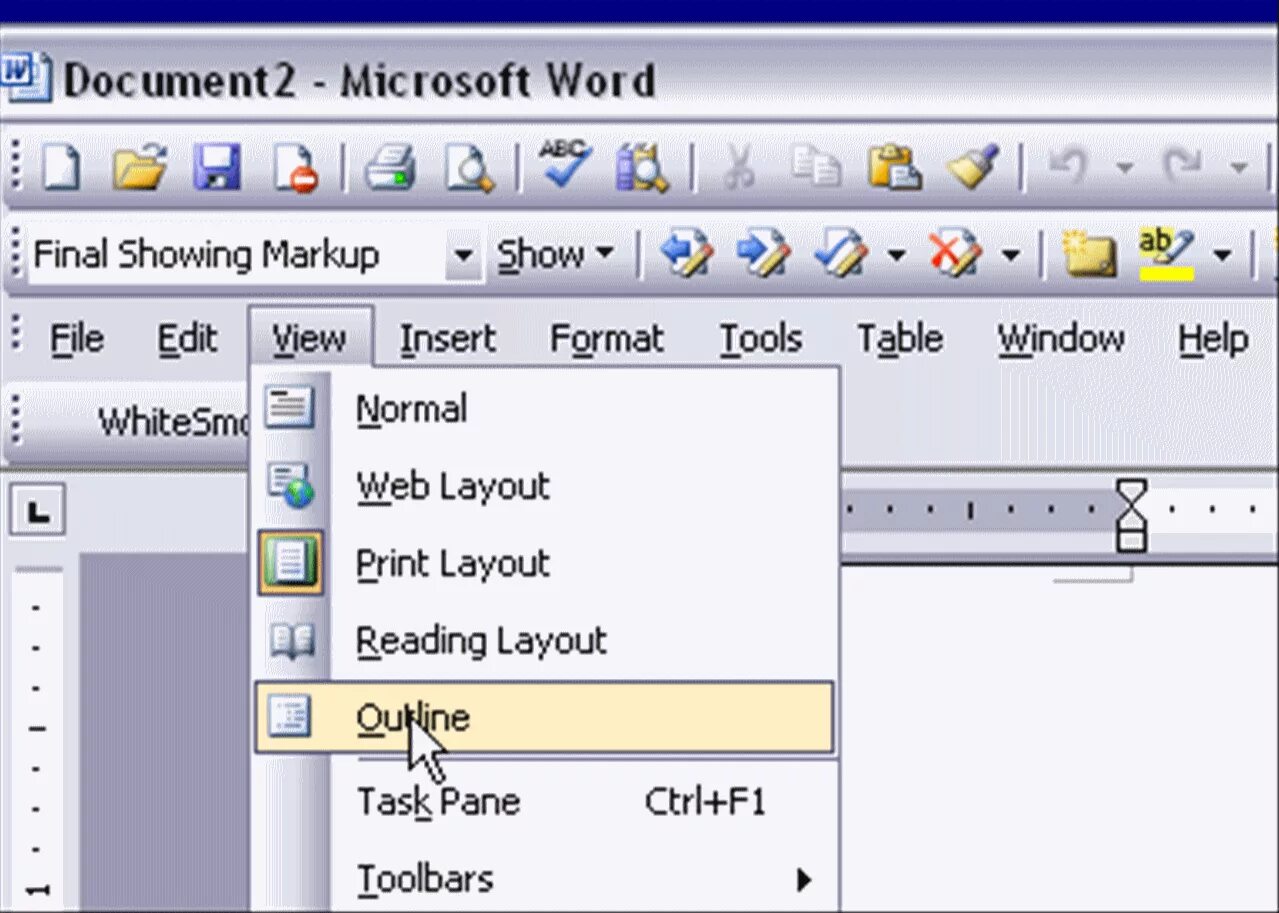The image size is (1279, 913).
Task: Open the Help menu
Action: point(1213,340)
